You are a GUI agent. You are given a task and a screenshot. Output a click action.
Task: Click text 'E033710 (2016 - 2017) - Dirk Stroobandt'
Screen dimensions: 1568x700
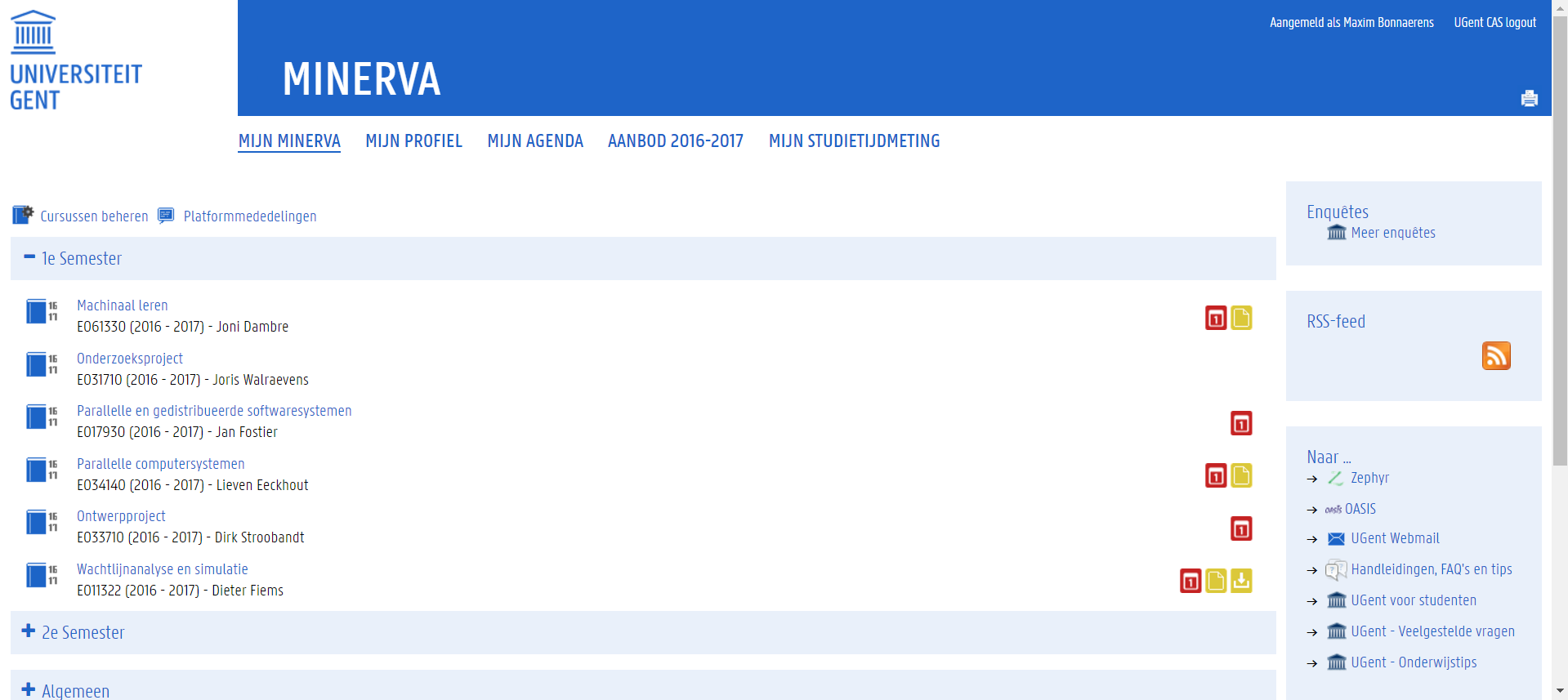(190, 537)
